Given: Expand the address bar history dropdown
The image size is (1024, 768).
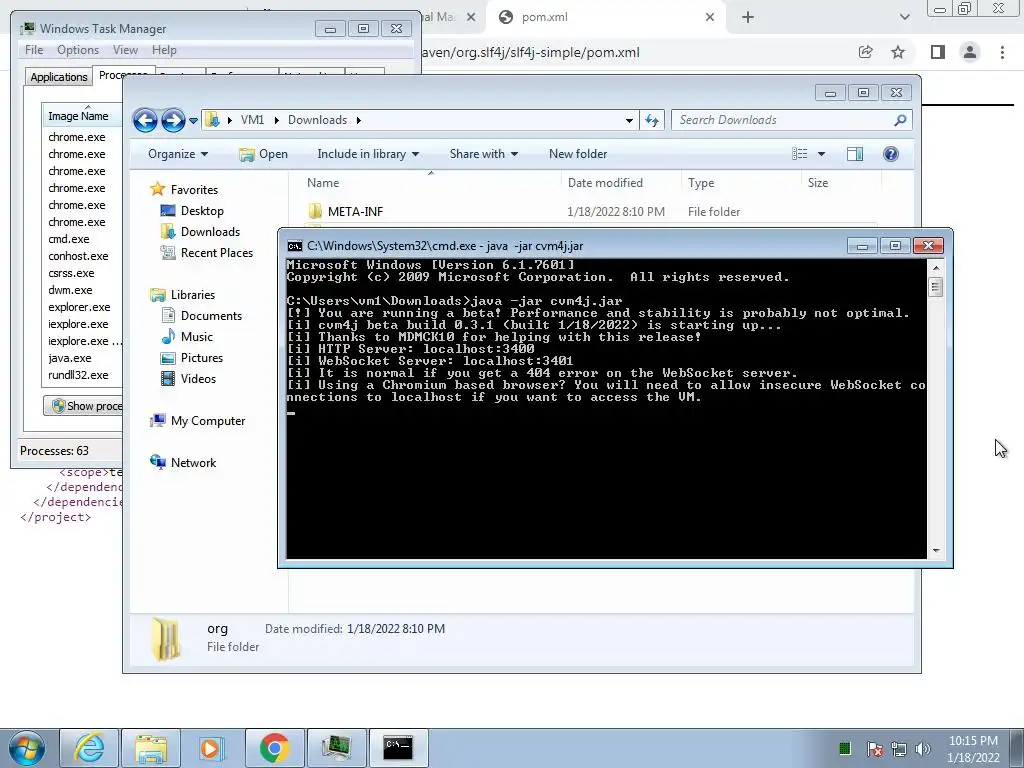Looking at the screenshot, I should click(x=629, y=121).
